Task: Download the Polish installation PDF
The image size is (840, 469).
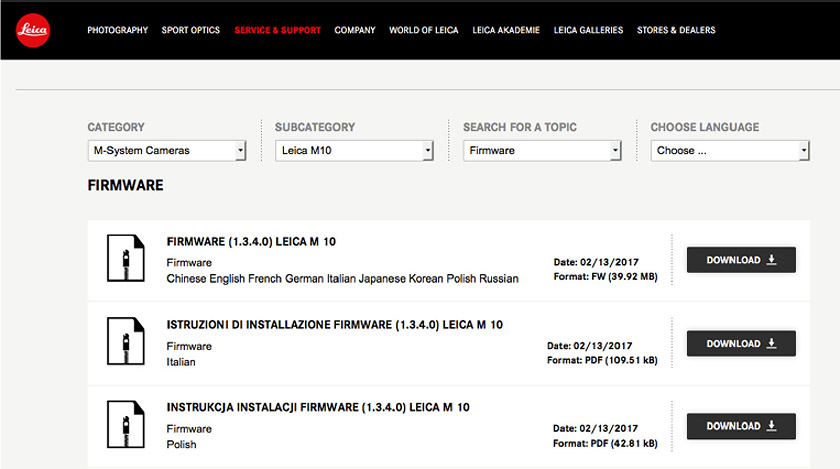Action: click(x=741, y=426)
